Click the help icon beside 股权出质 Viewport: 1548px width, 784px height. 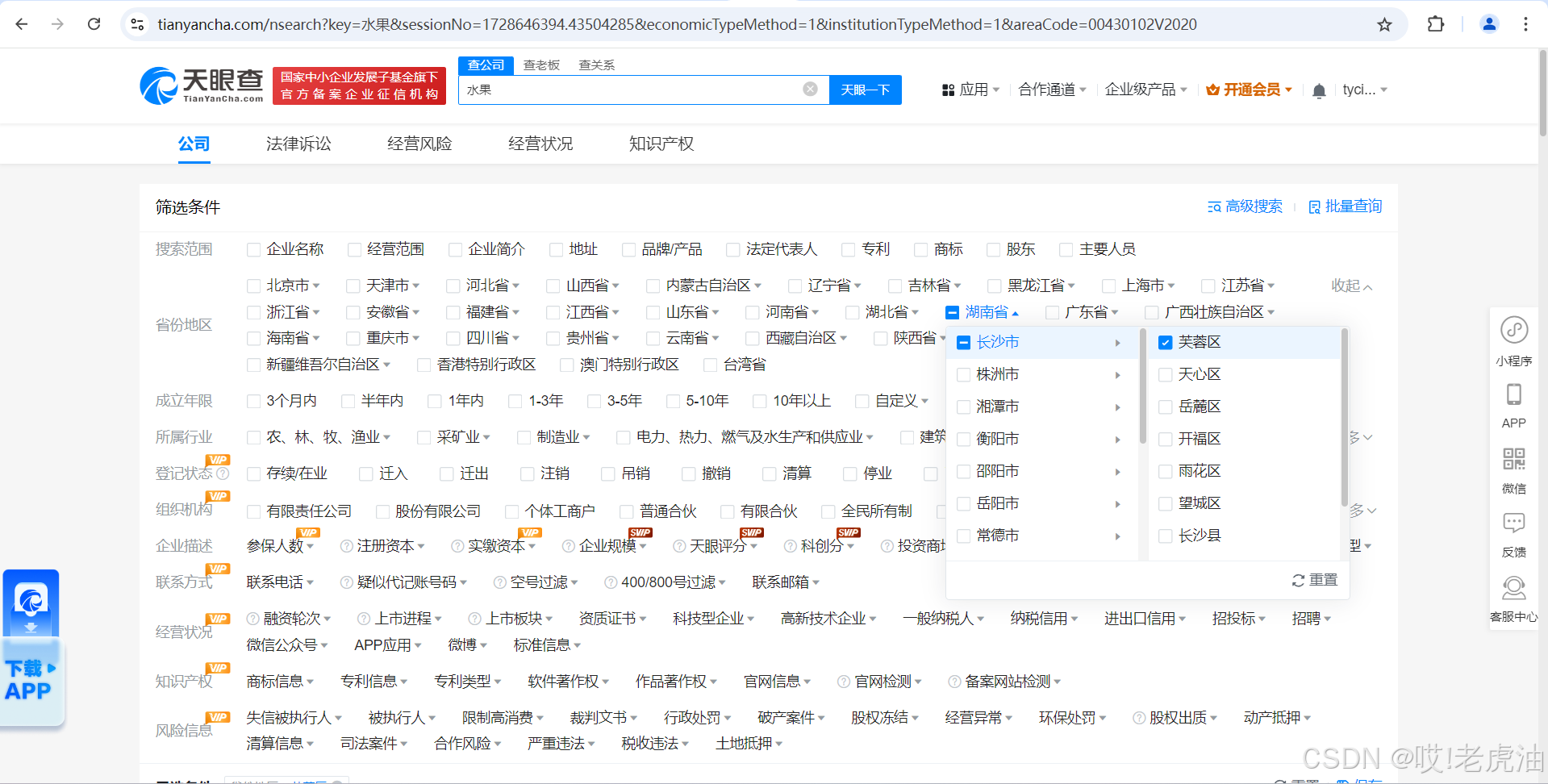(x=1139, y=718)
